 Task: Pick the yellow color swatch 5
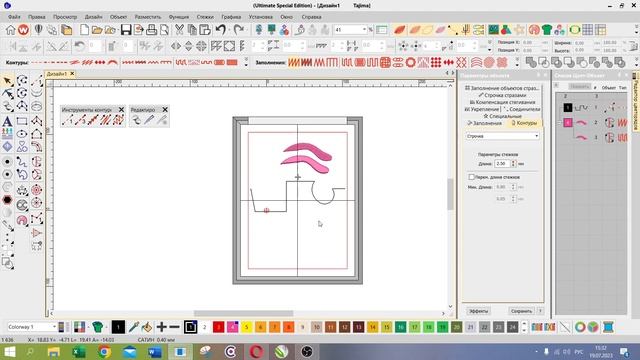[x=246, y=327]
